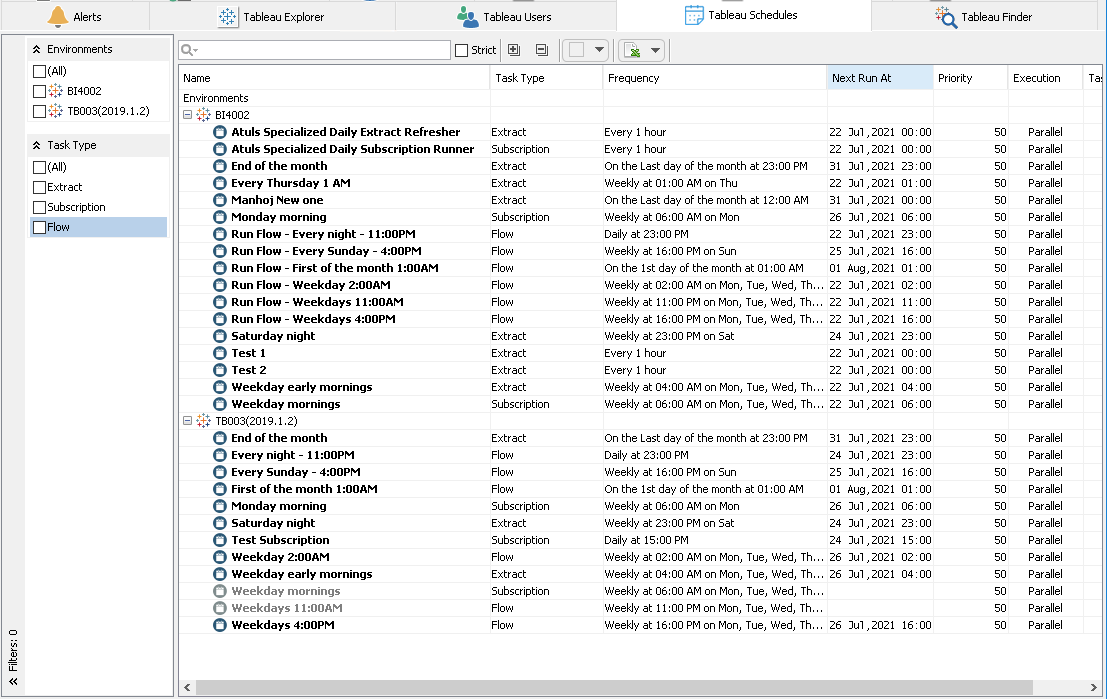Screen dimensions: 1107x699
Task: Go to the Tableau Finder tab
Action: pos(983,16)
